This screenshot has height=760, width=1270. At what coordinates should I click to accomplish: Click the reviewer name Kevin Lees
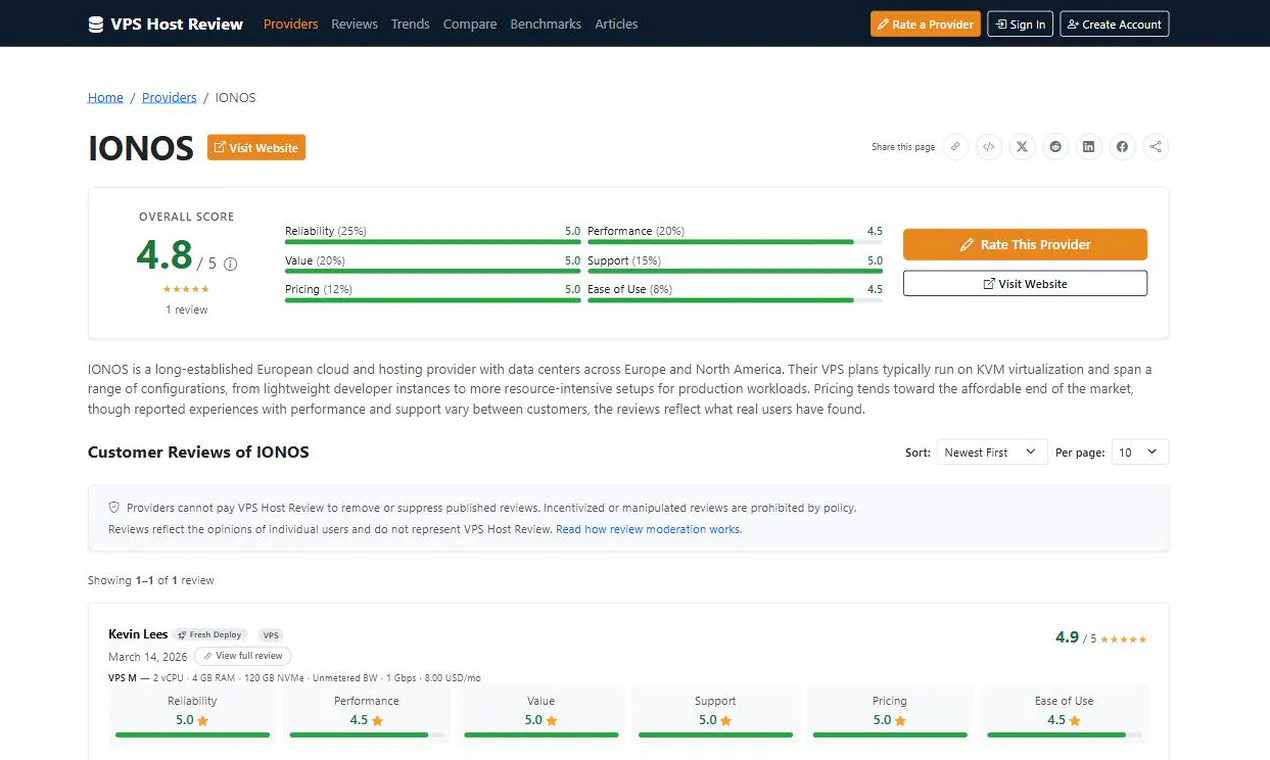[138, 634]
